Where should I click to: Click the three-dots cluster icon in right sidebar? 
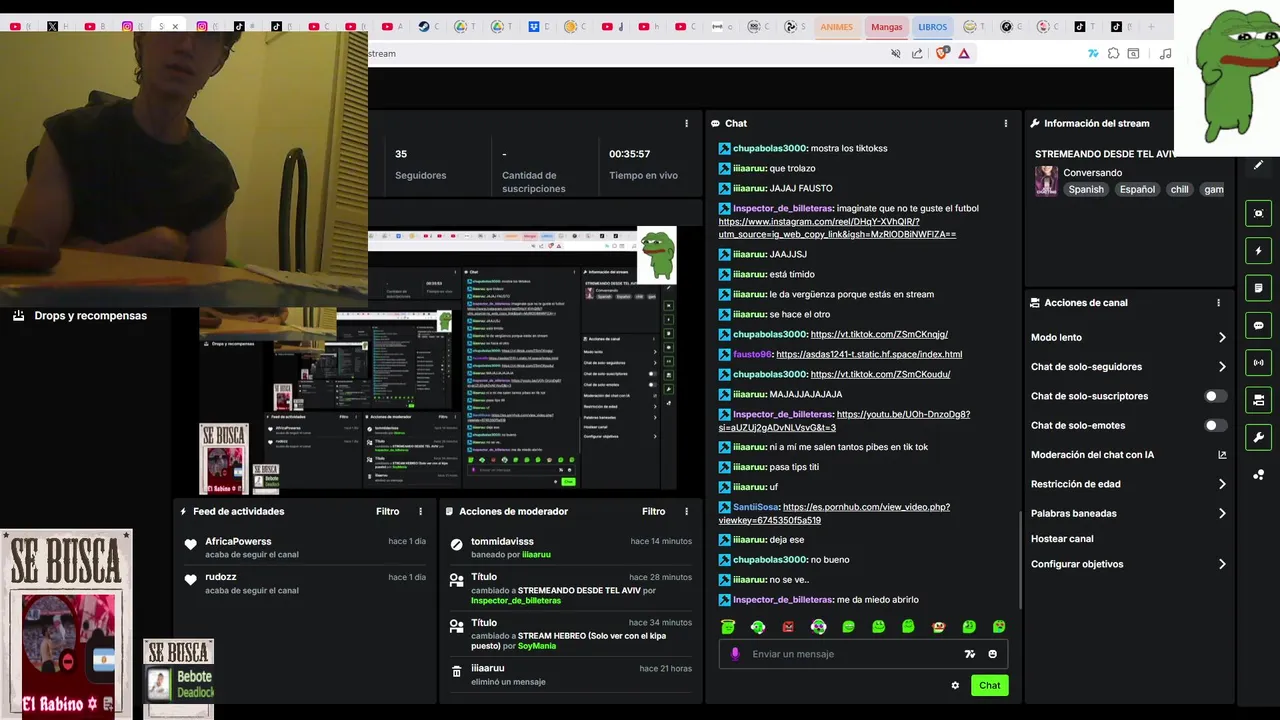[x=1258, y=474]
